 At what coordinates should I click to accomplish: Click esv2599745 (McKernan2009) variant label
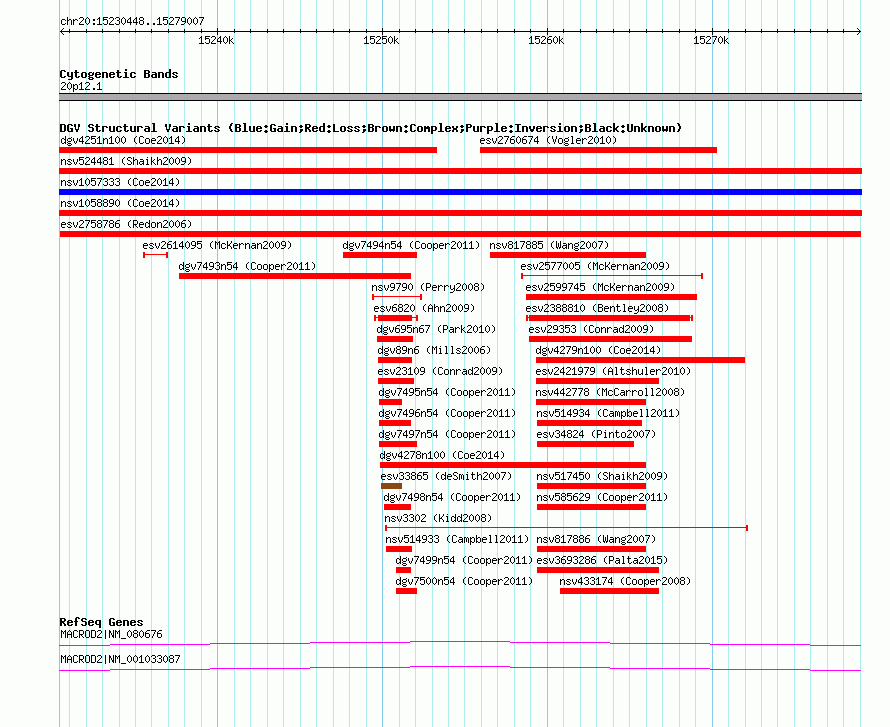[600, 287]
